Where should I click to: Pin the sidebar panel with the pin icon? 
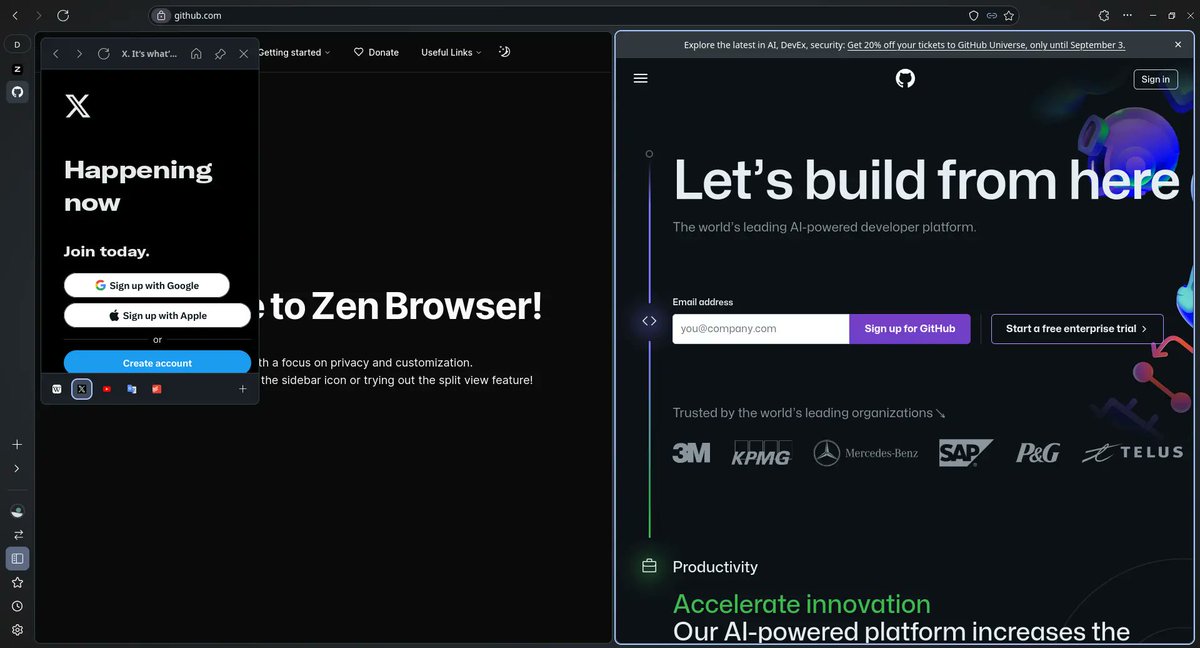(x=220, y=54)
